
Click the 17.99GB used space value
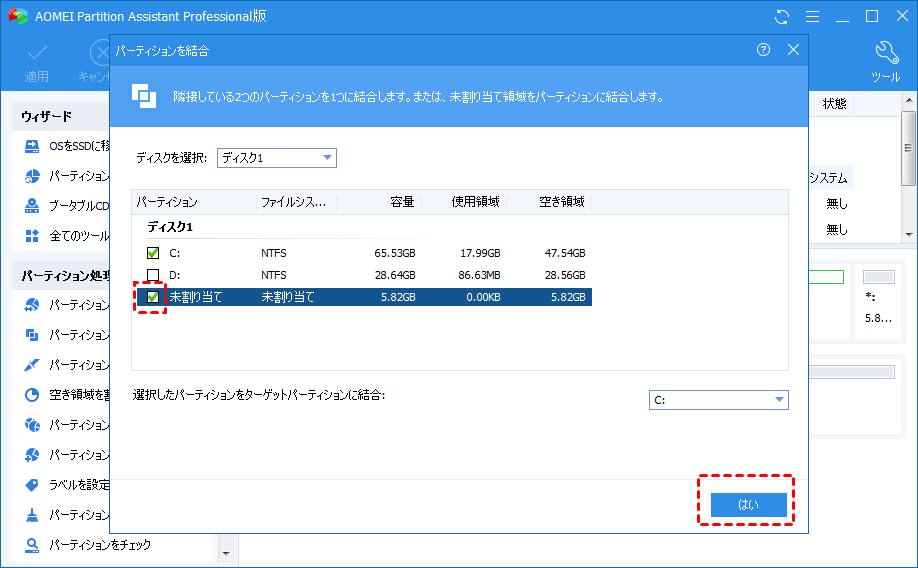click(x=480, y=253)
